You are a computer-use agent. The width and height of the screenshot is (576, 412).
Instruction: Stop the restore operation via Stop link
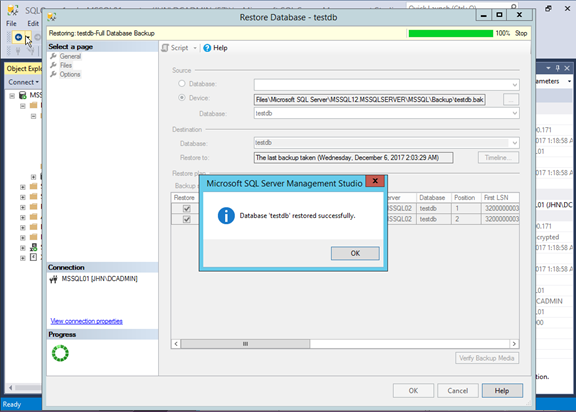521,33
